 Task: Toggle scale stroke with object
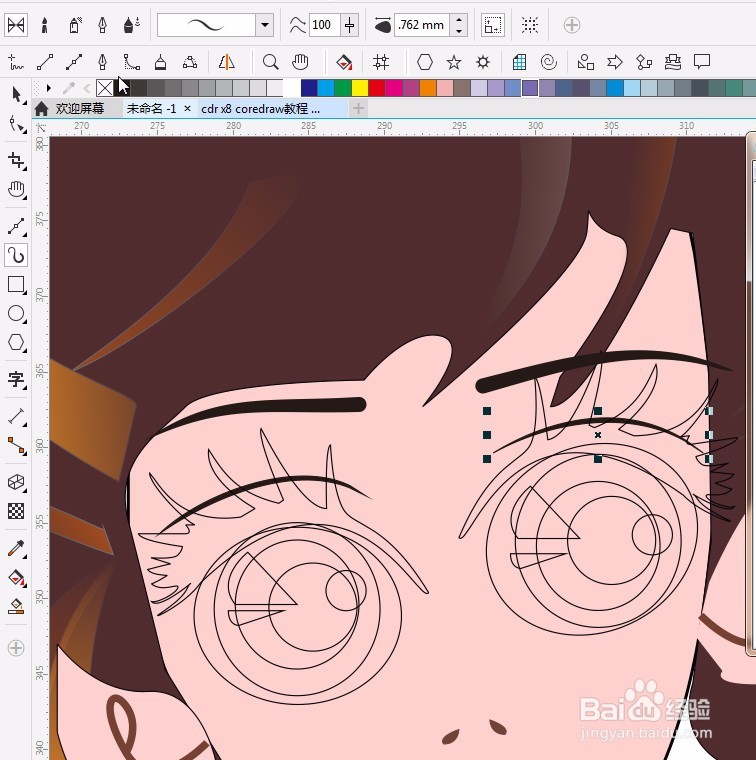(492, 25)
